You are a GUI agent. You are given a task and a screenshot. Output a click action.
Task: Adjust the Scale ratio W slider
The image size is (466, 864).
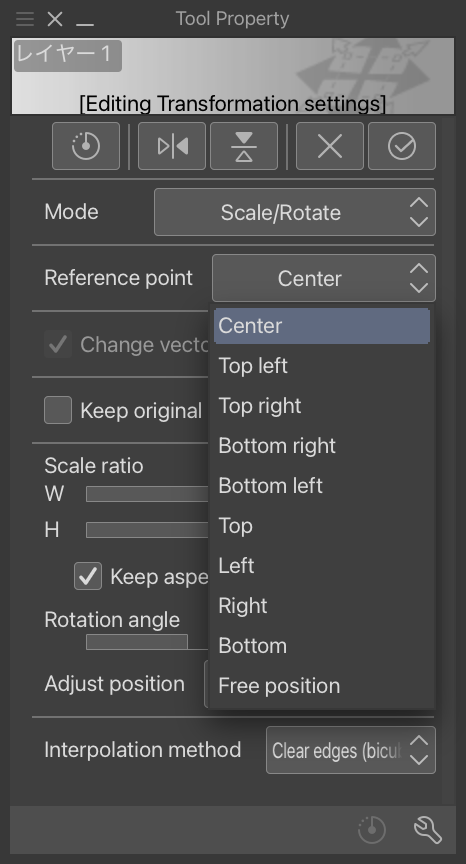click(x=147, y=494)
